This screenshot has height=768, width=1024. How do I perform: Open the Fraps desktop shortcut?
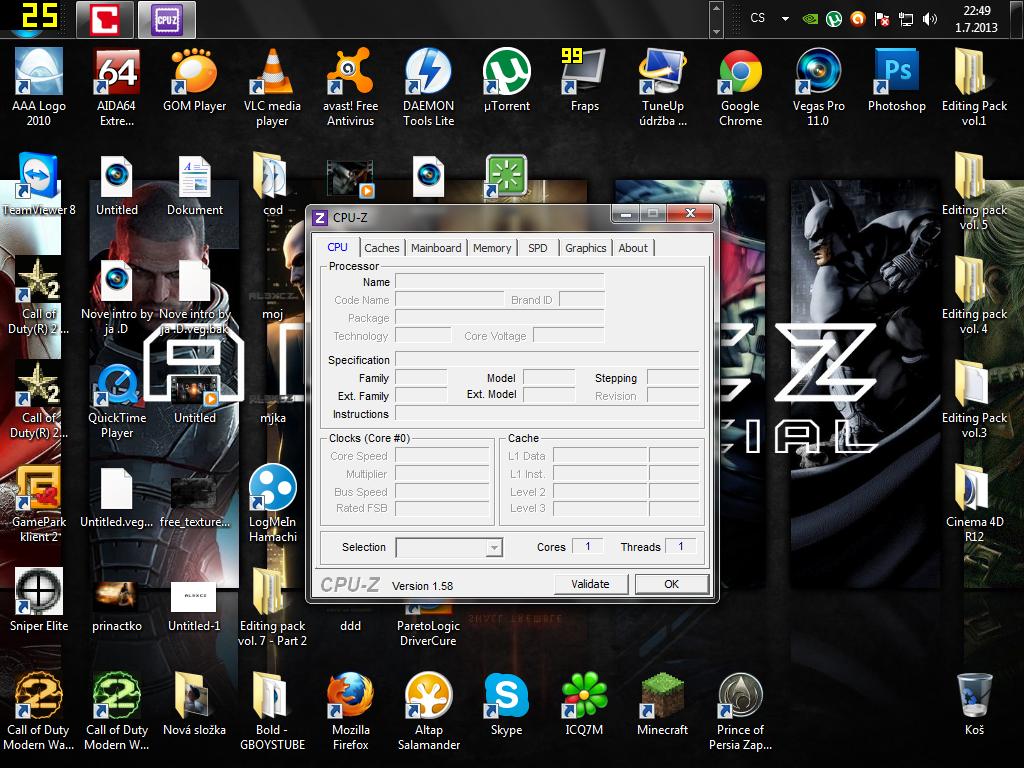click(x=585, y=73)
